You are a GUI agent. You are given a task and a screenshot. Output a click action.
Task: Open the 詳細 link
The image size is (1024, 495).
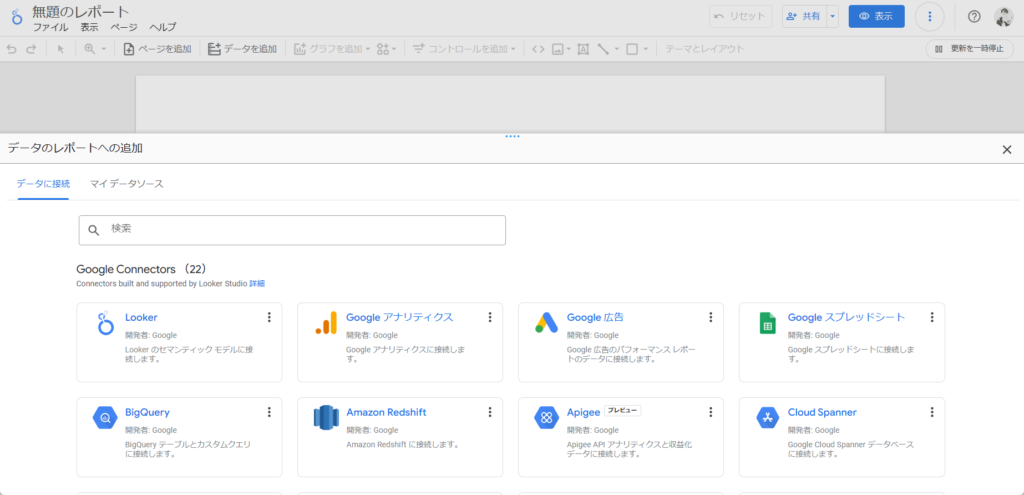(257, 284)
